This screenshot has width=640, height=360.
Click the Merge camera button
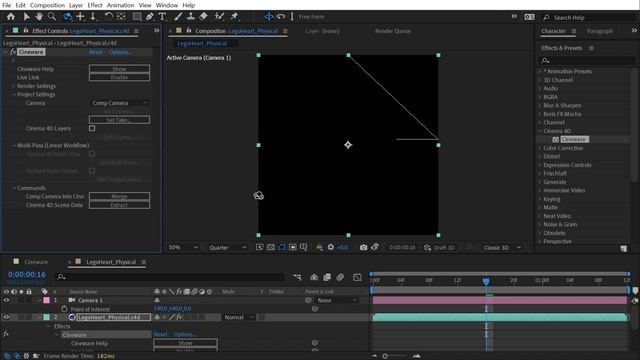(119, 196)
